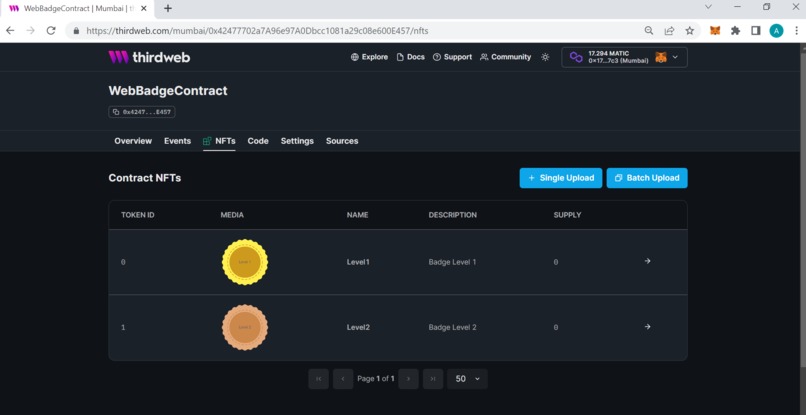Viewport: 806px width, 415px height.
Task: Click the NAME column header
Action: tap(358, 215)
